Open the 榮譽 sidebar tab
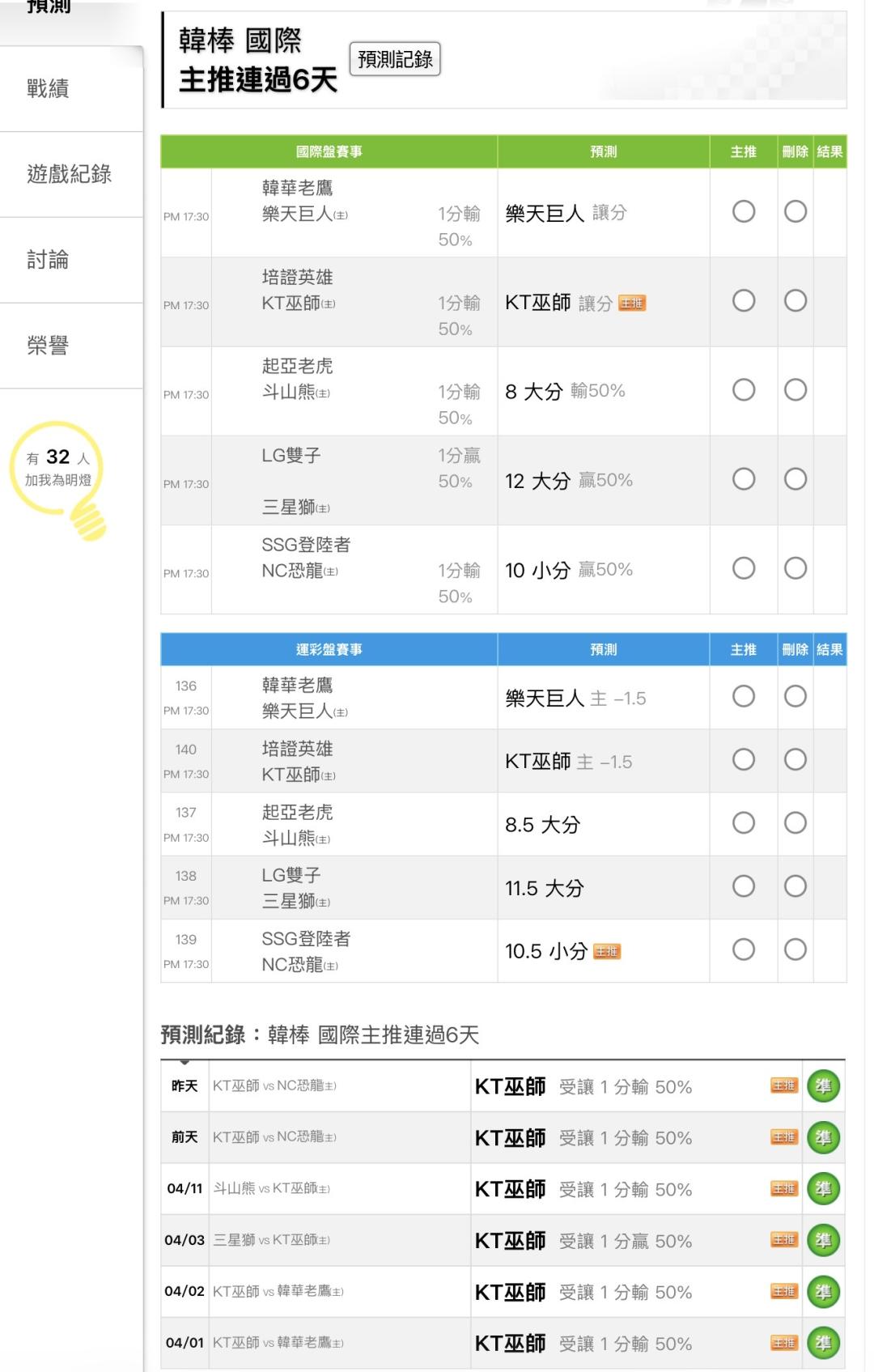Viewport: 874px width, 1372px height. [49, 346]
